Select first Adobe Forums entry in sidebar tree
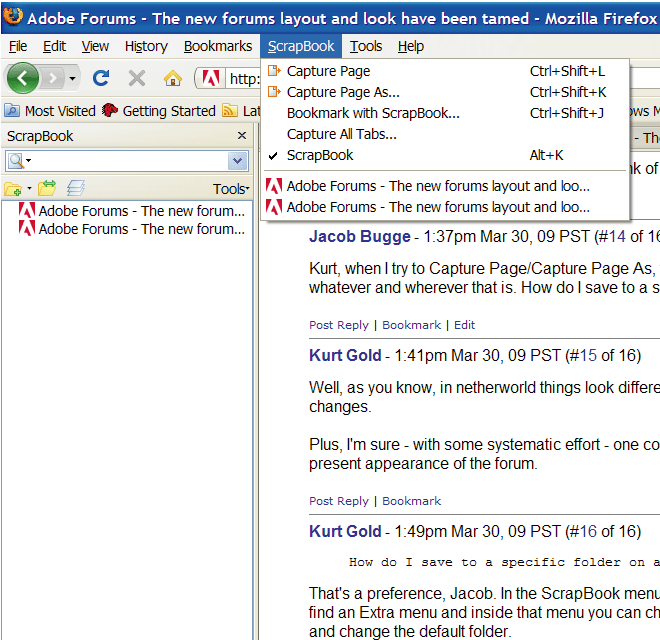 point(131,211)
